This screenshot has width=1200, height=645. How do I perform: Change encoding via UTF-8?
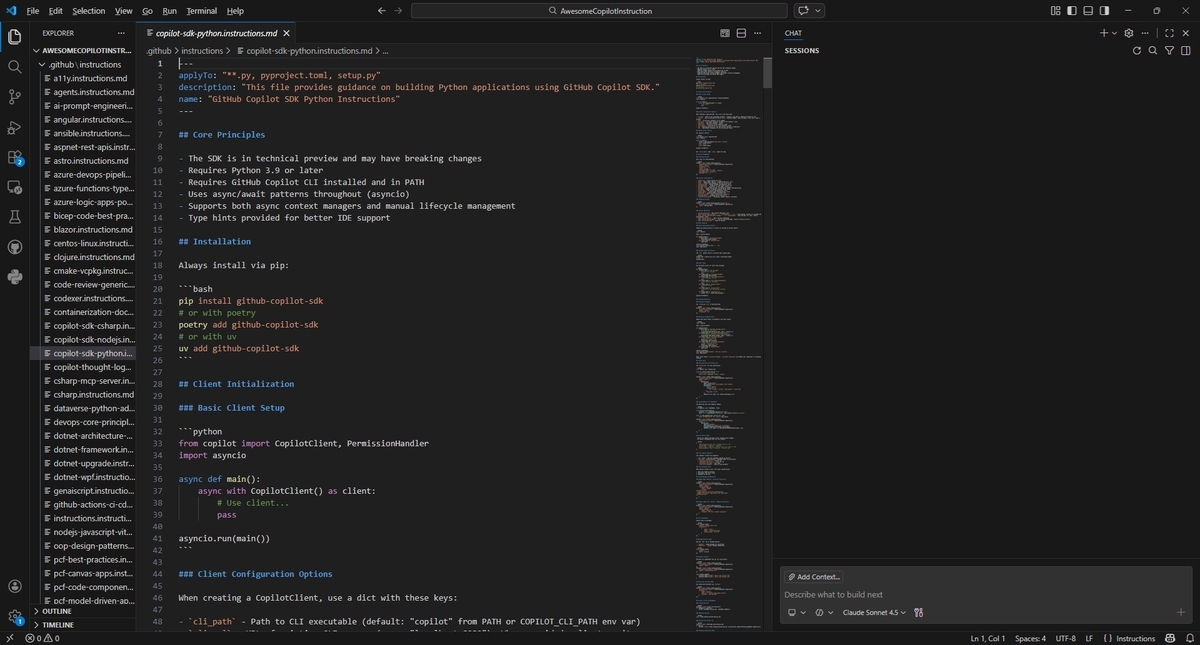point(1064,638)
